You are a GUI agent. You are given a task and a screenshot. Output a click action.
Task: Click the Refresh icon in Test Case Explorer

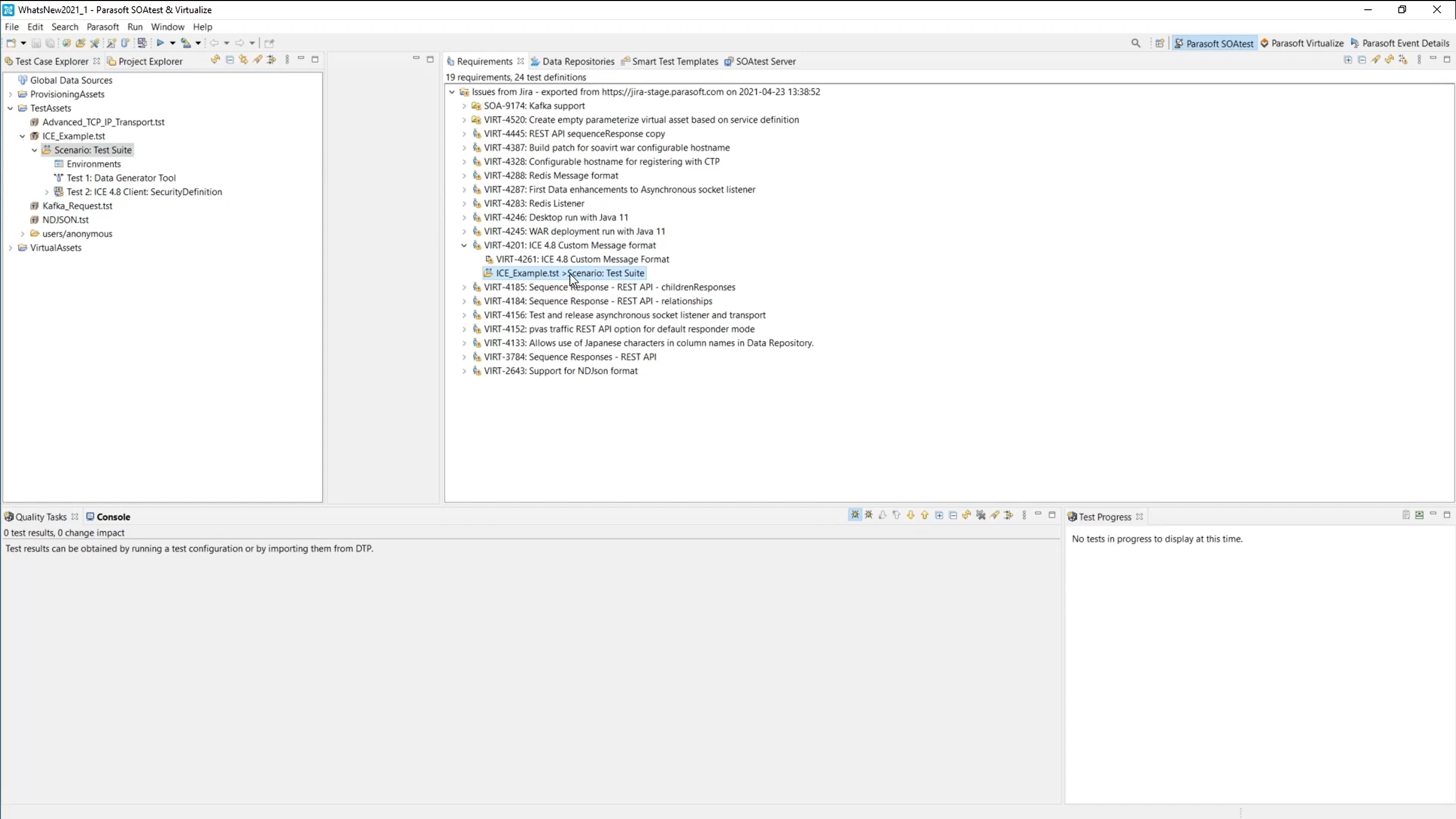[215, 59]
